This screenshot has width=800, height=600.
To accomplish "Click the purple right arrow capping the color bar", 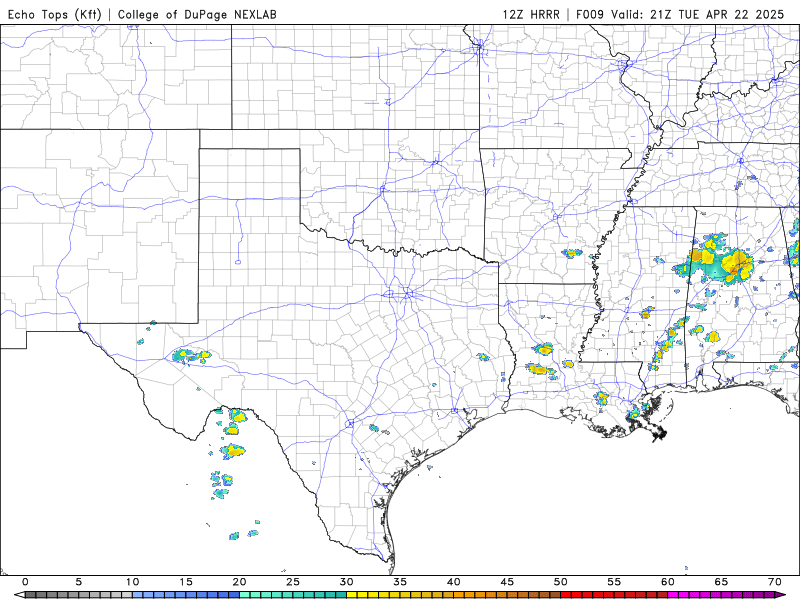I will (781, 595).
